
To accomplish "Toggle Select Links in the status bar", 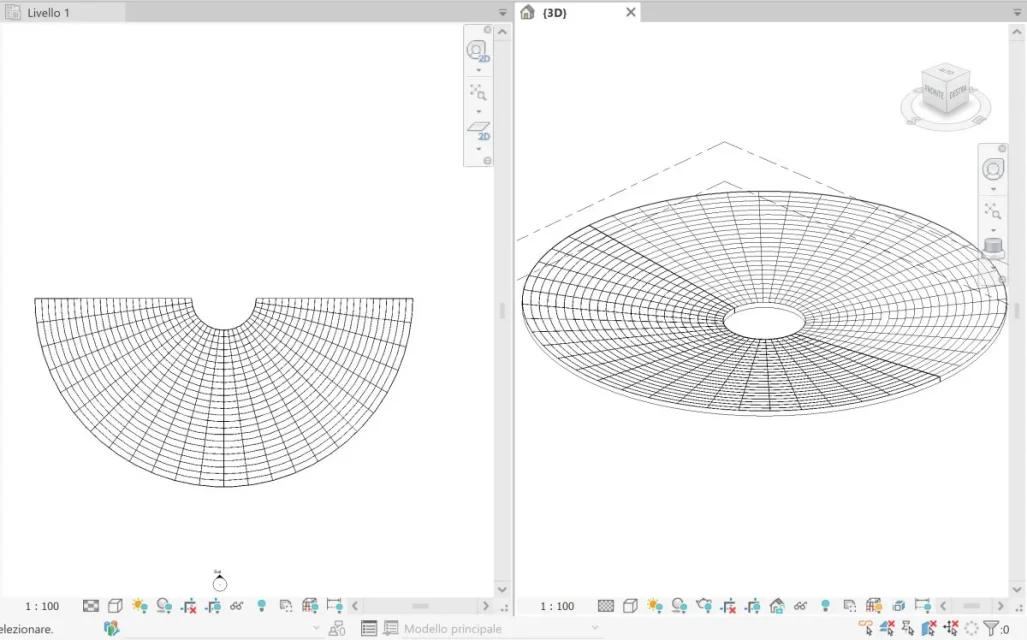I will pyautogui.click(x=866, y=629).
